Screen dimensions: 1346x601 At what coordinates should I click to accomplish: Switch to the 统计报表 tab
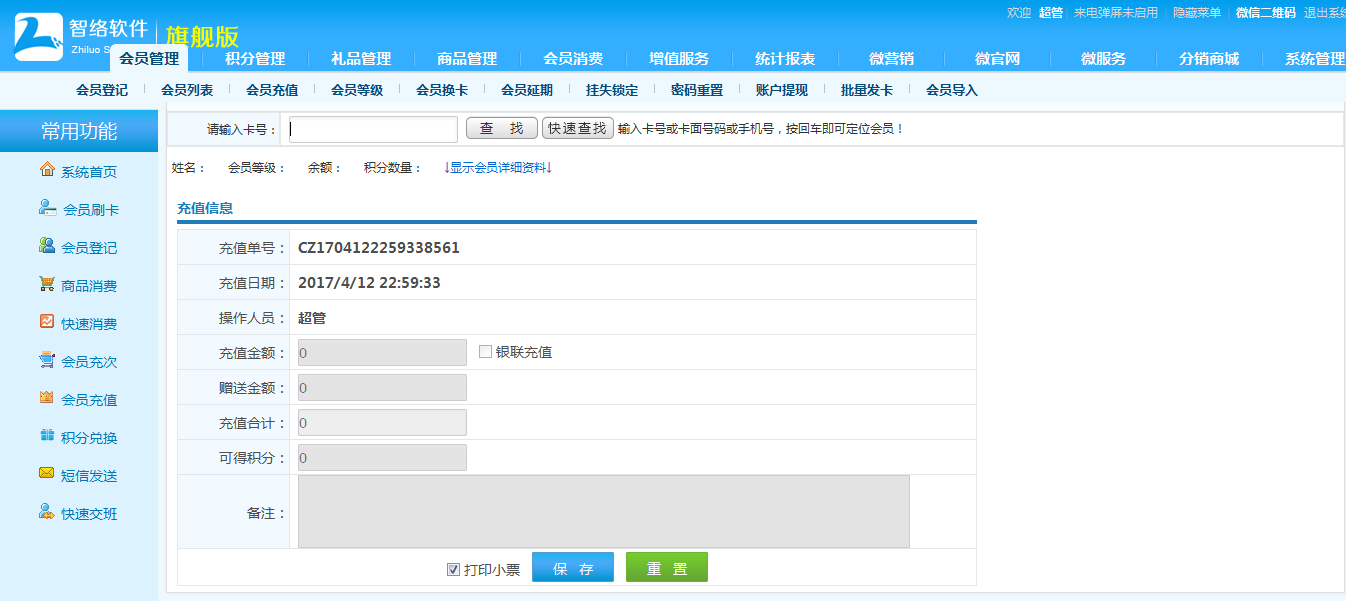785,59
